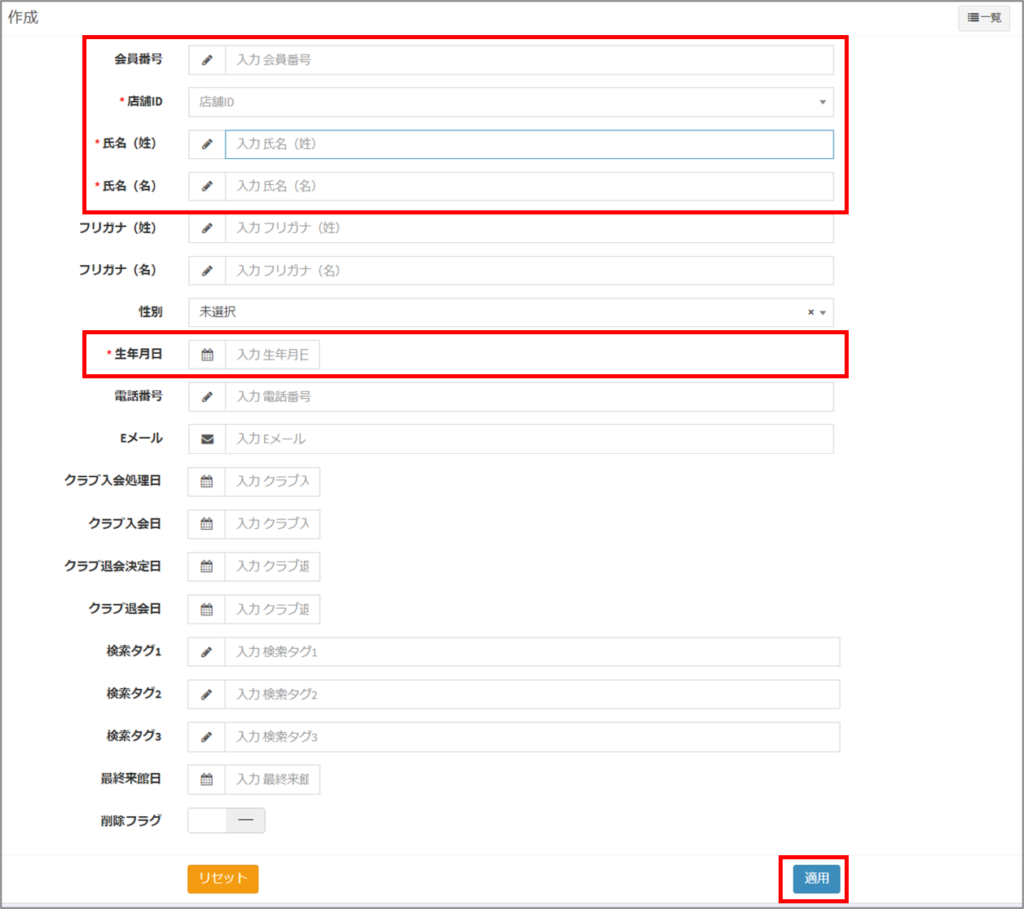Image resolution: width=1024 pixels, height=909 pixels.
Task: Click the pencil icon beside 電話番号
Action: pyautogui.click(x=207, y=397)
